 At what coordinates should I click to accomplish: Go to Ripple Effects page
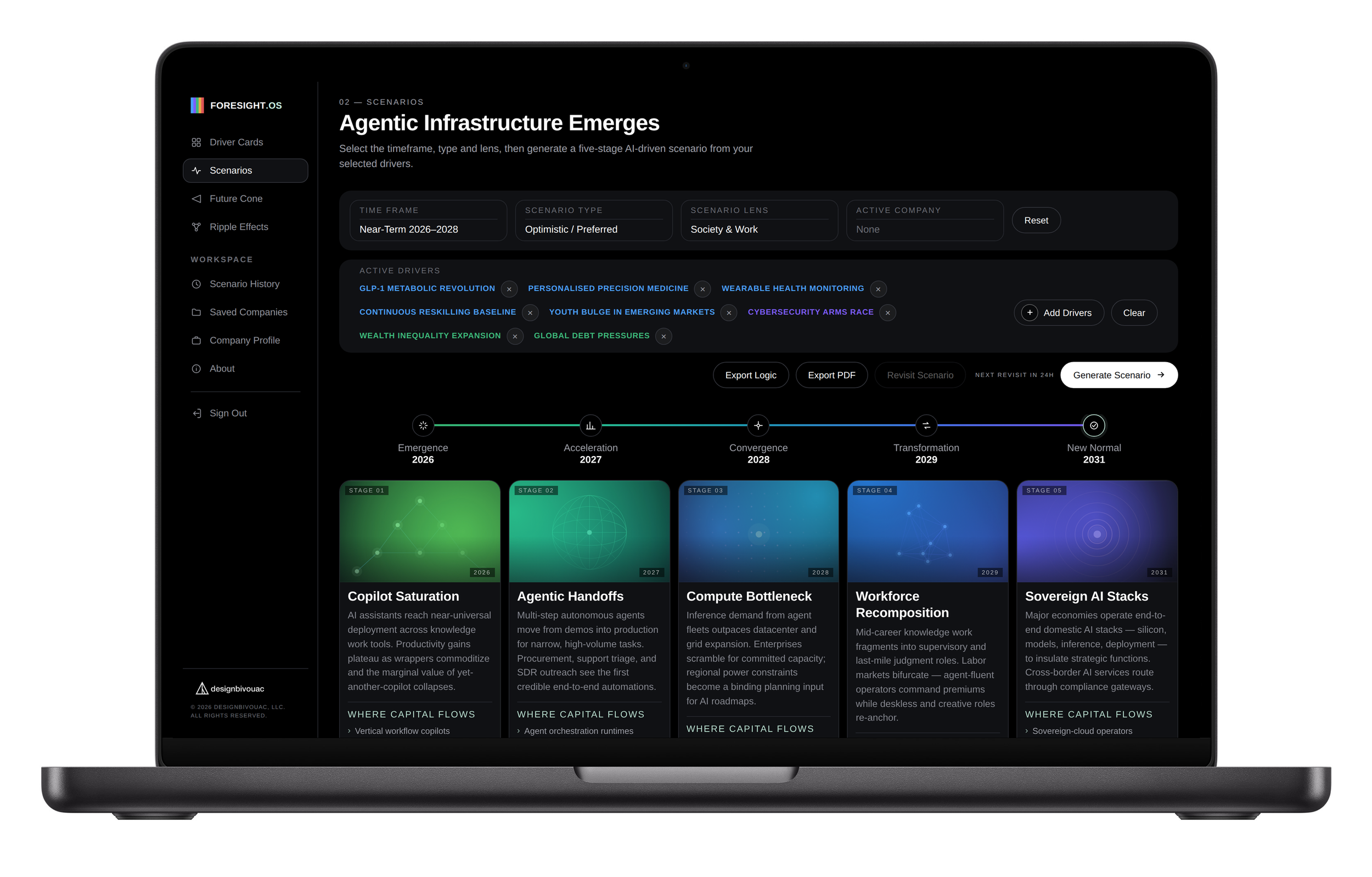(245, 227)
